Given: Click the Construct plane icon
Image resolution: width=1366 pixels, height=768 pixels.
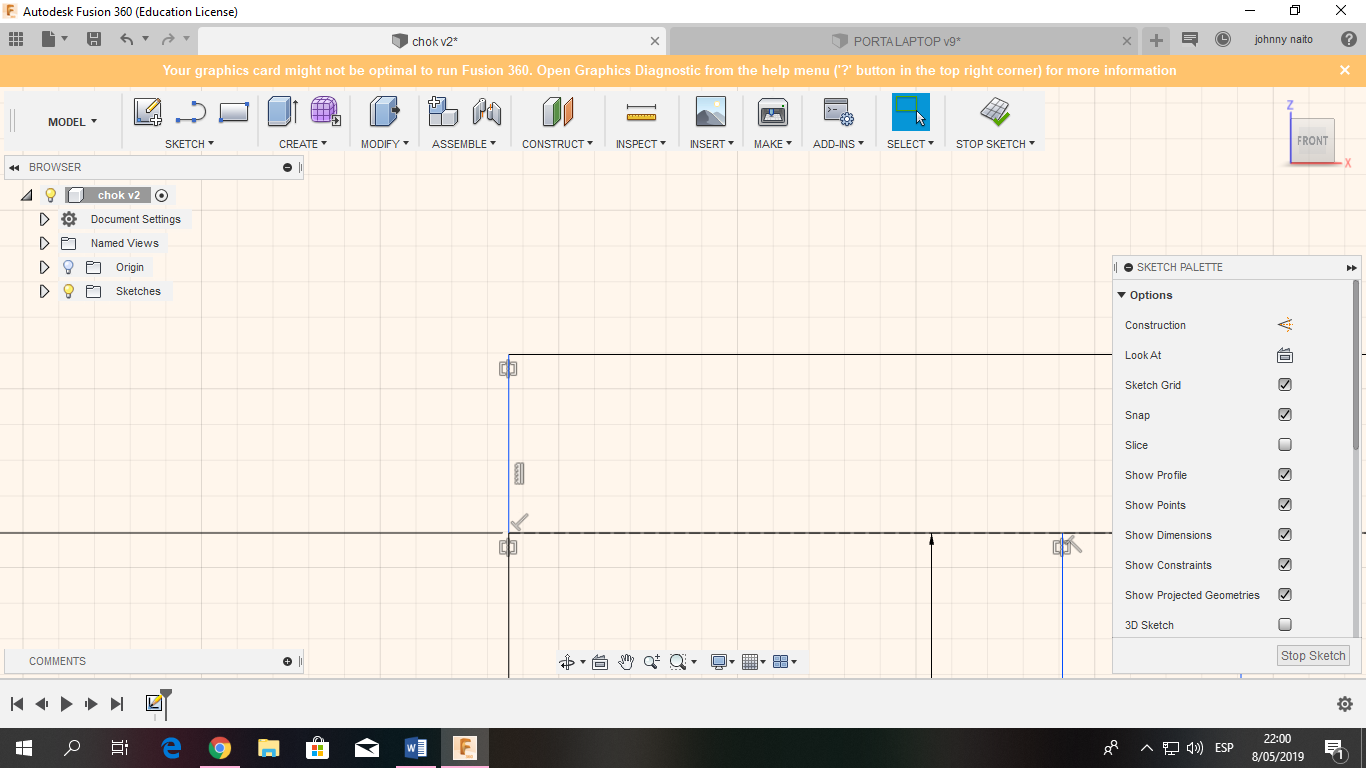Looking at the screenshot, I should 557,111.
